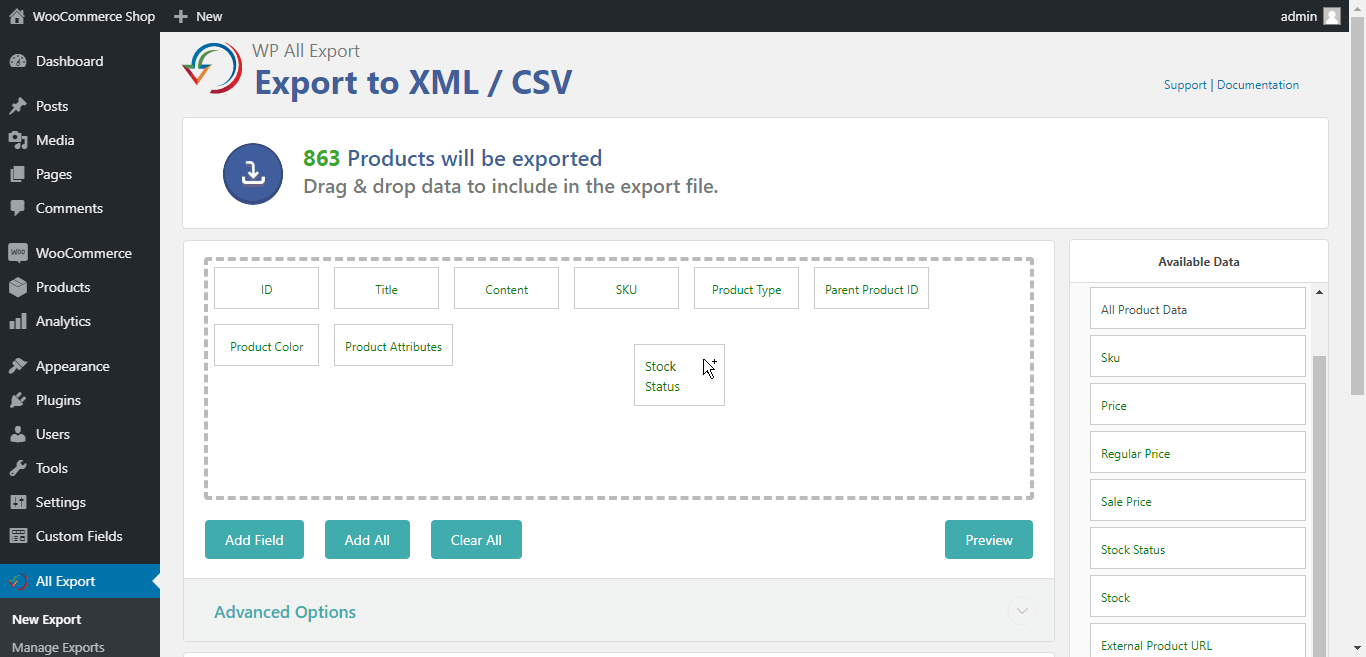Click Stock Status in Available Data list
This screenshot has height=657, width=1366.
[x=1198, y=548]
